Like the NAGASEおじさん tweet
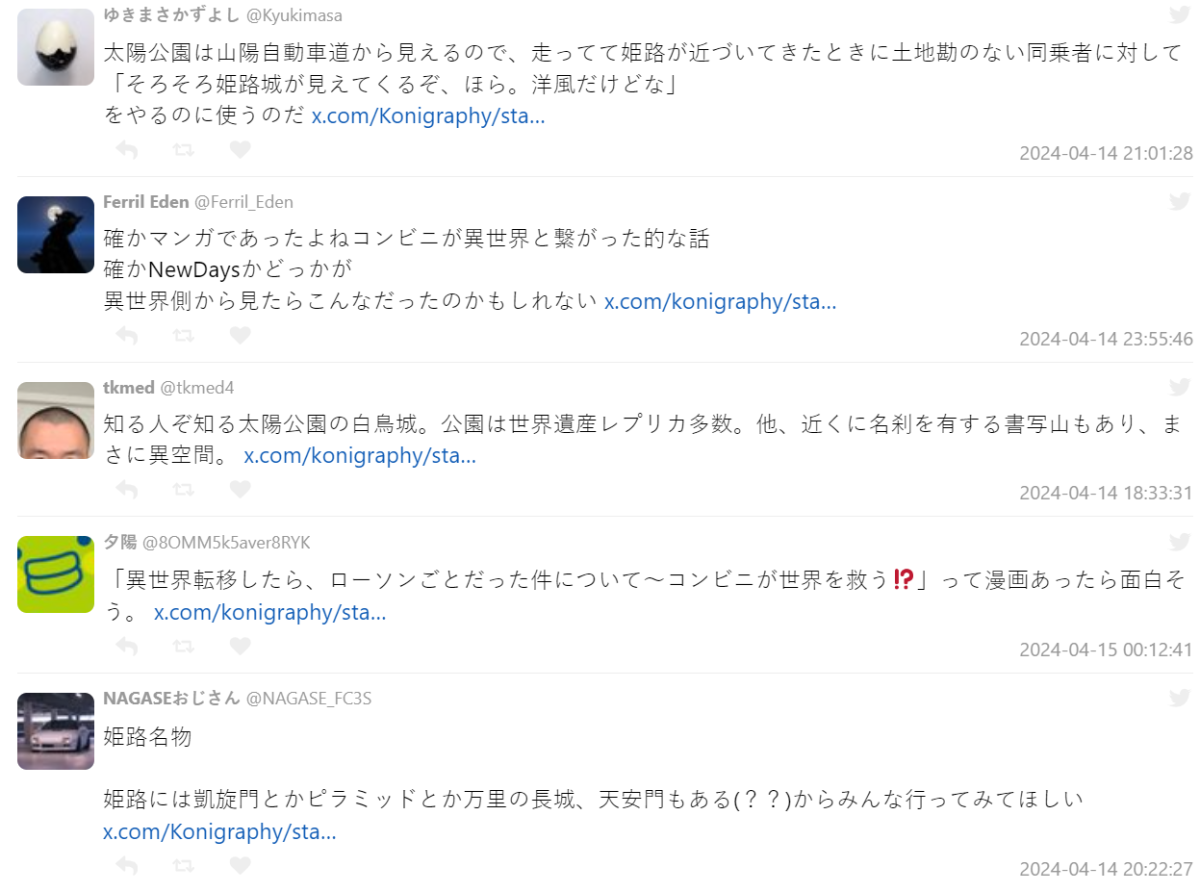Image resolution: width=1200 pixels, height=892 pixels. click(x=240, y=864)
